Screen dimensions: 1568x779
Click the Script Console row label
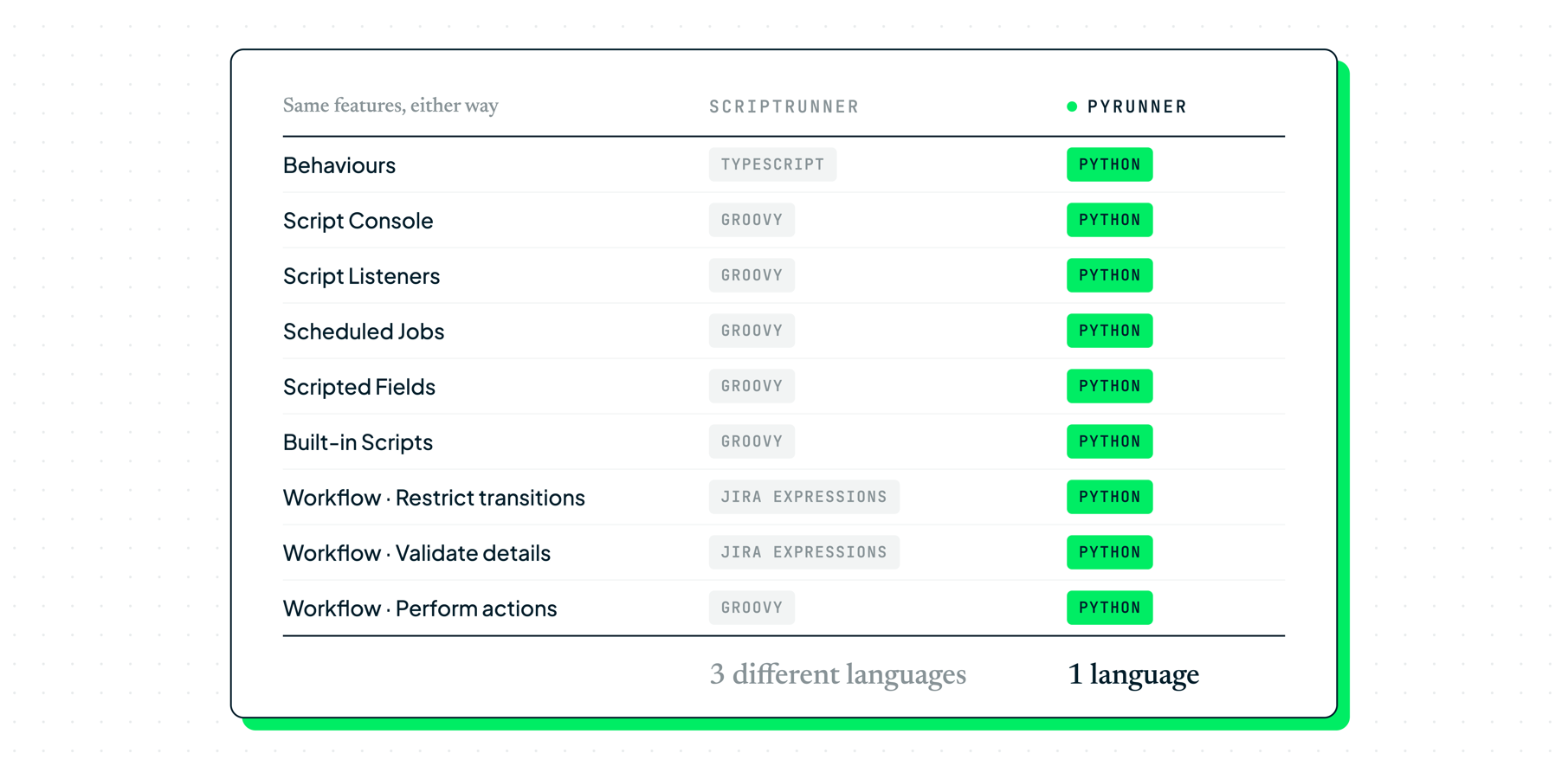(358, 220)
